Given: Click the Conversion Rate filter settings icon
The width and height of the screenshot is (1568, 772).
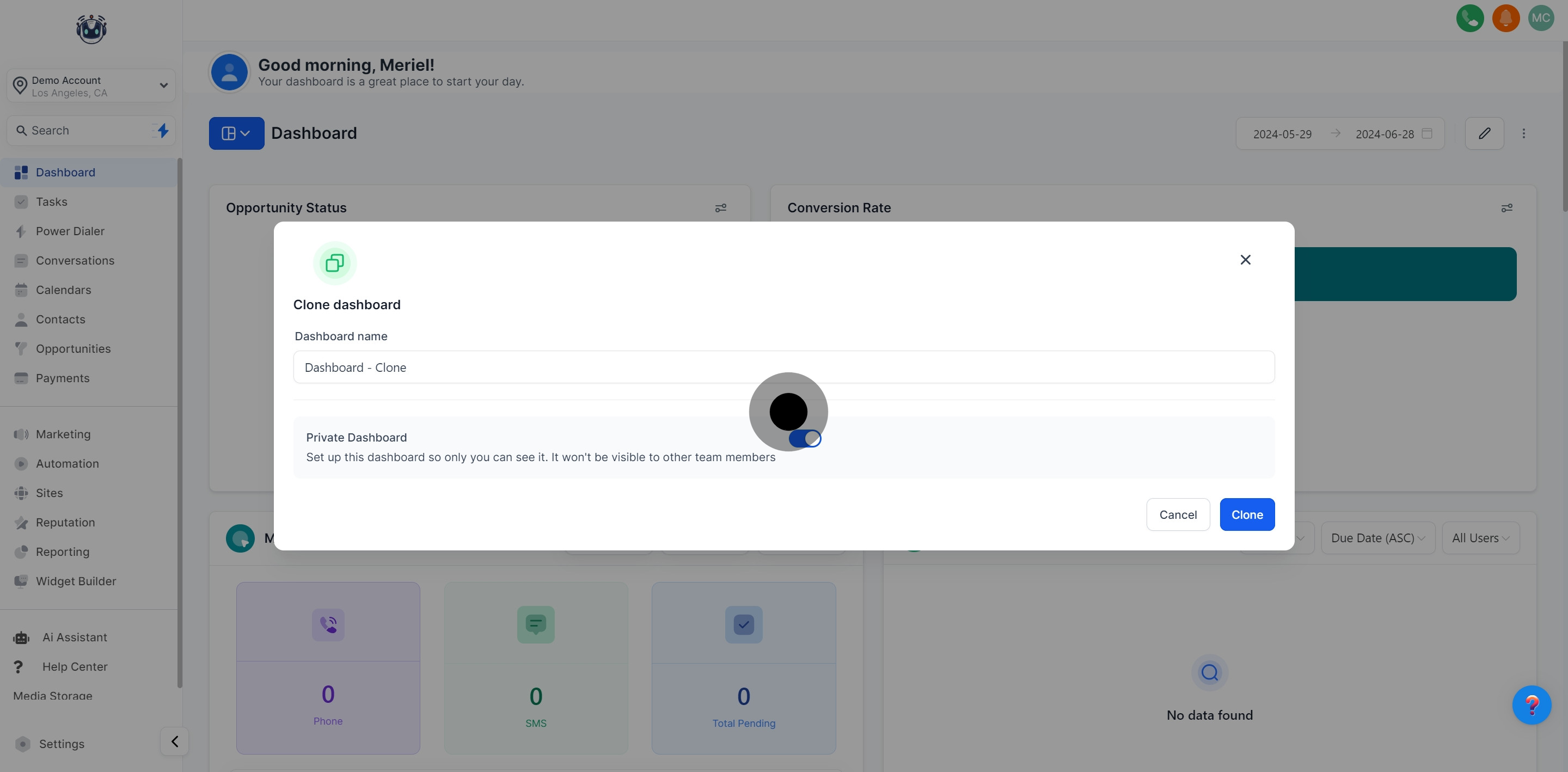Looking at the screenshot, I should (1506, 208).
